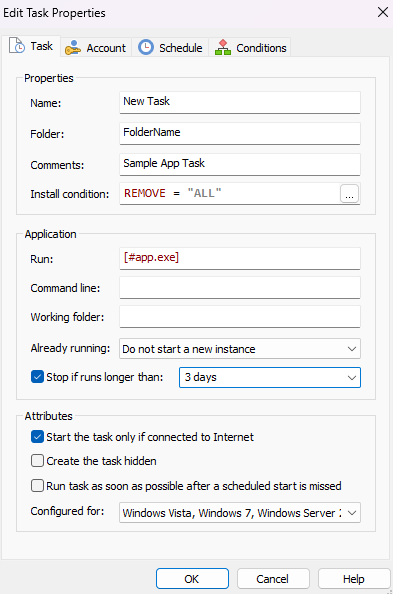Click the Run field with [#app.exe]
The image size is (393, 594).
pyautogui.click(x=240, y=258)
